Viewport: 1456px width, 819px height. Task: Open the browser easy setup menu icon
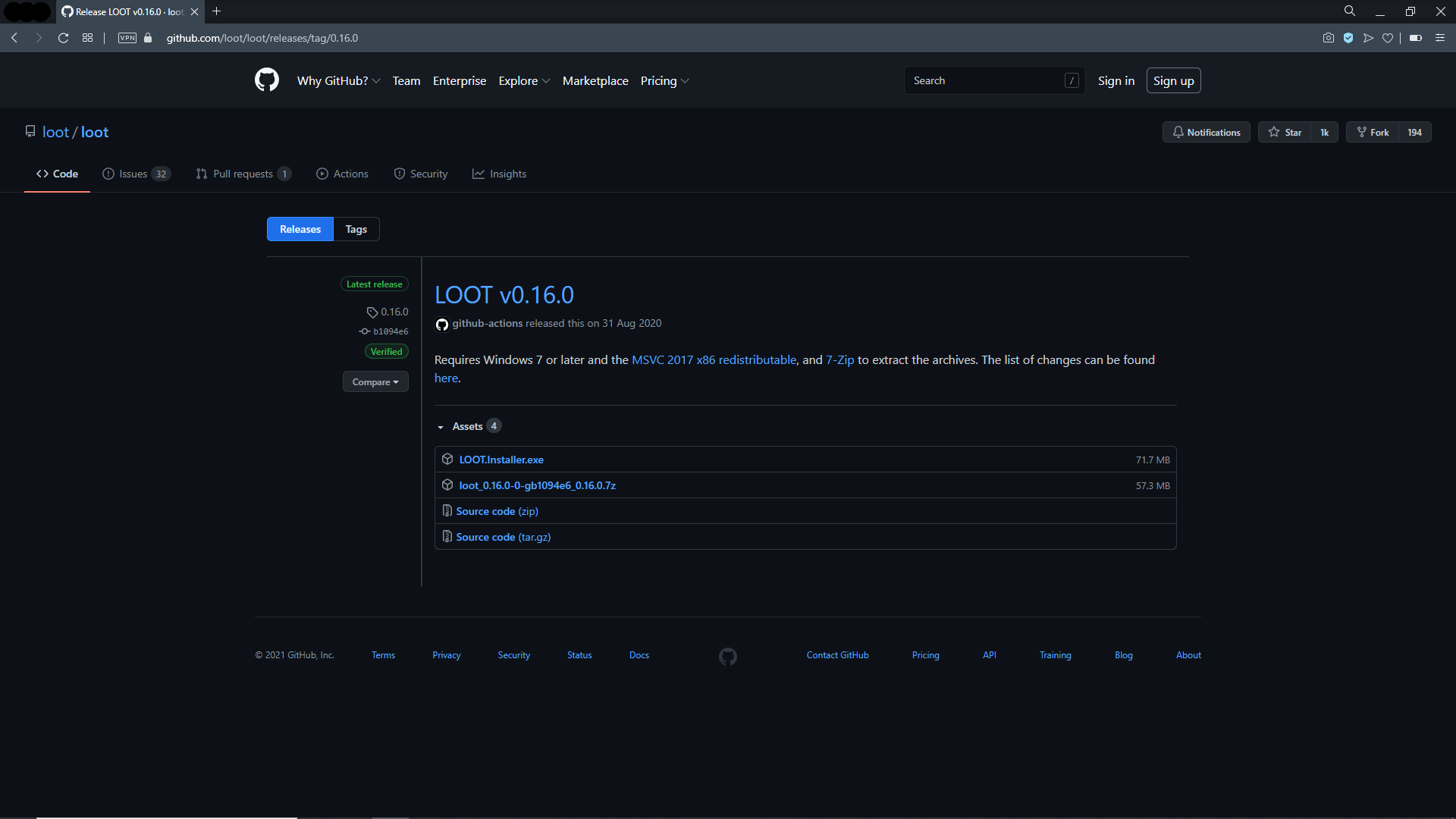tap(1440, 38)
